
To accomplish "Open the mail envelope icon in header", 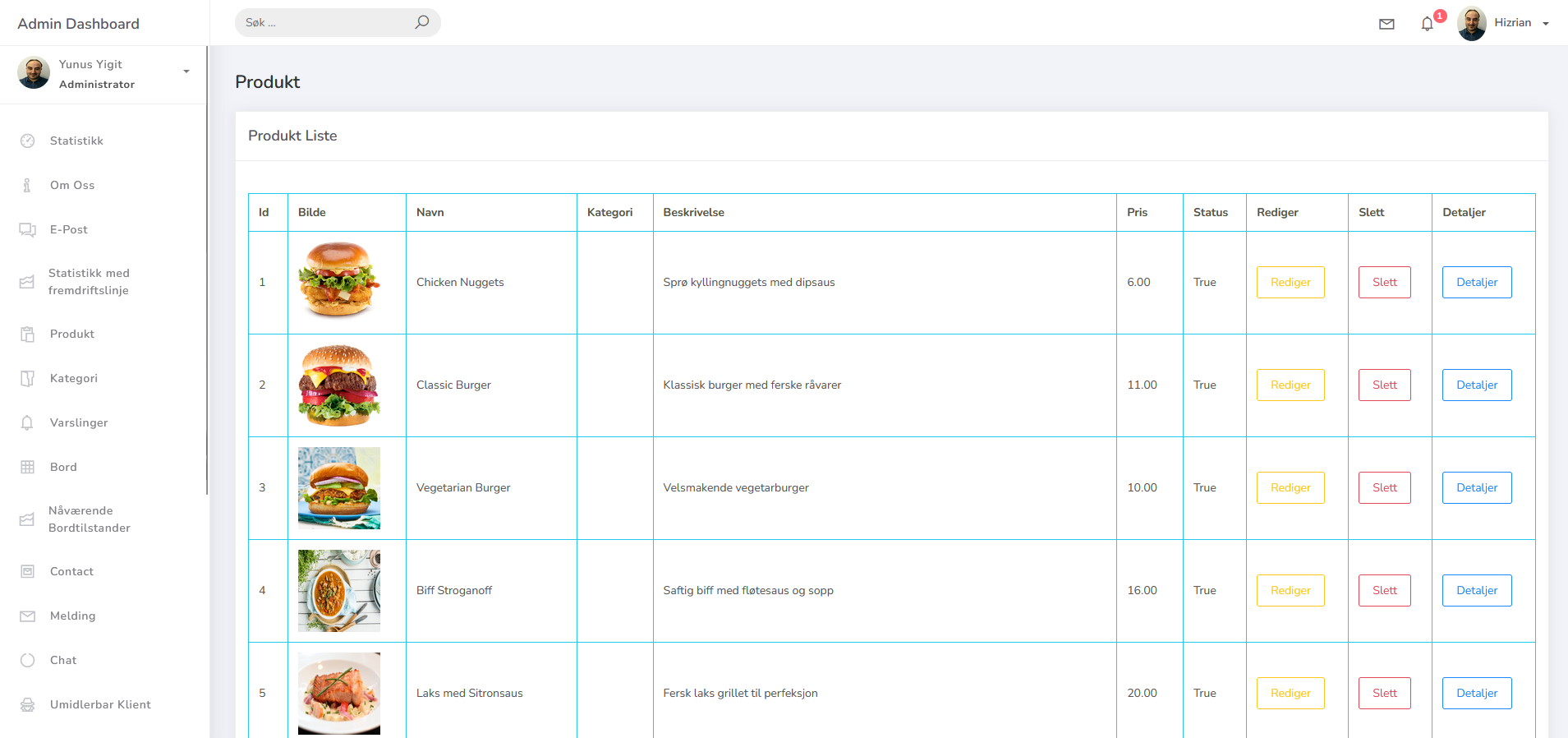I will coord(1386,24).
